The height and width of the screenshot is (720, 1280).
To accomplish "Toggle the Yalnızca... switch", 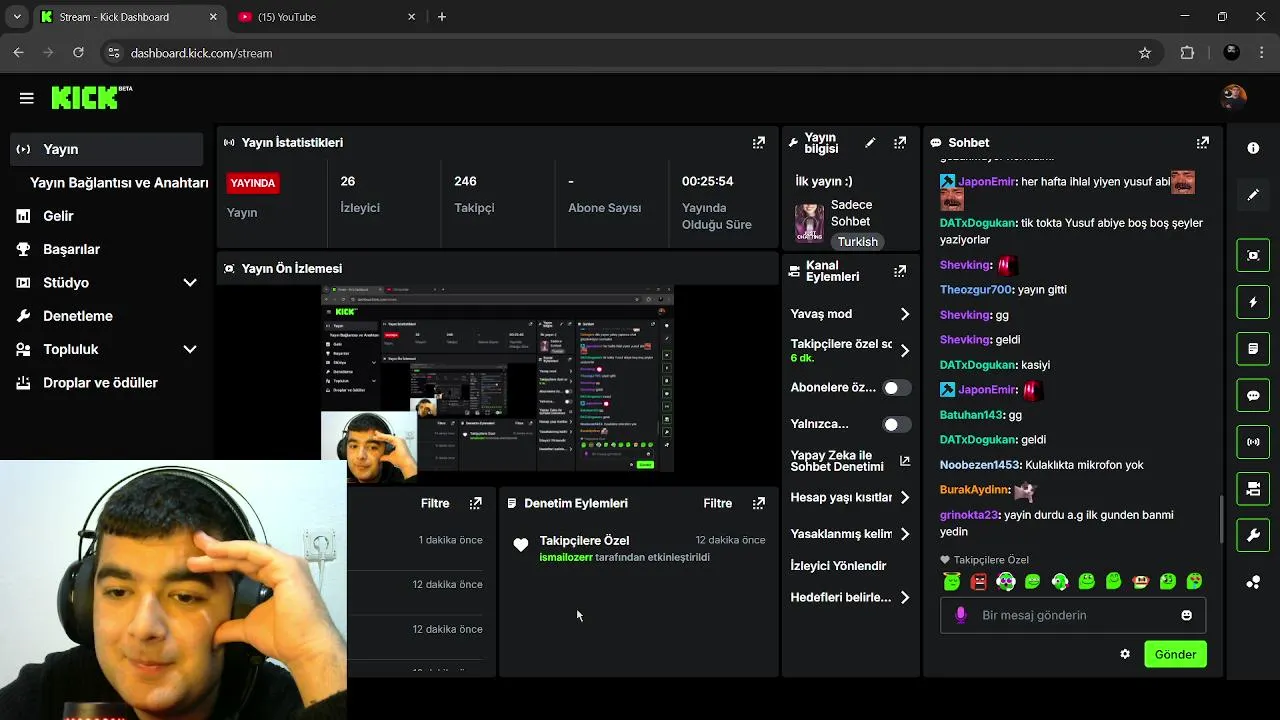I will (897, 424).
